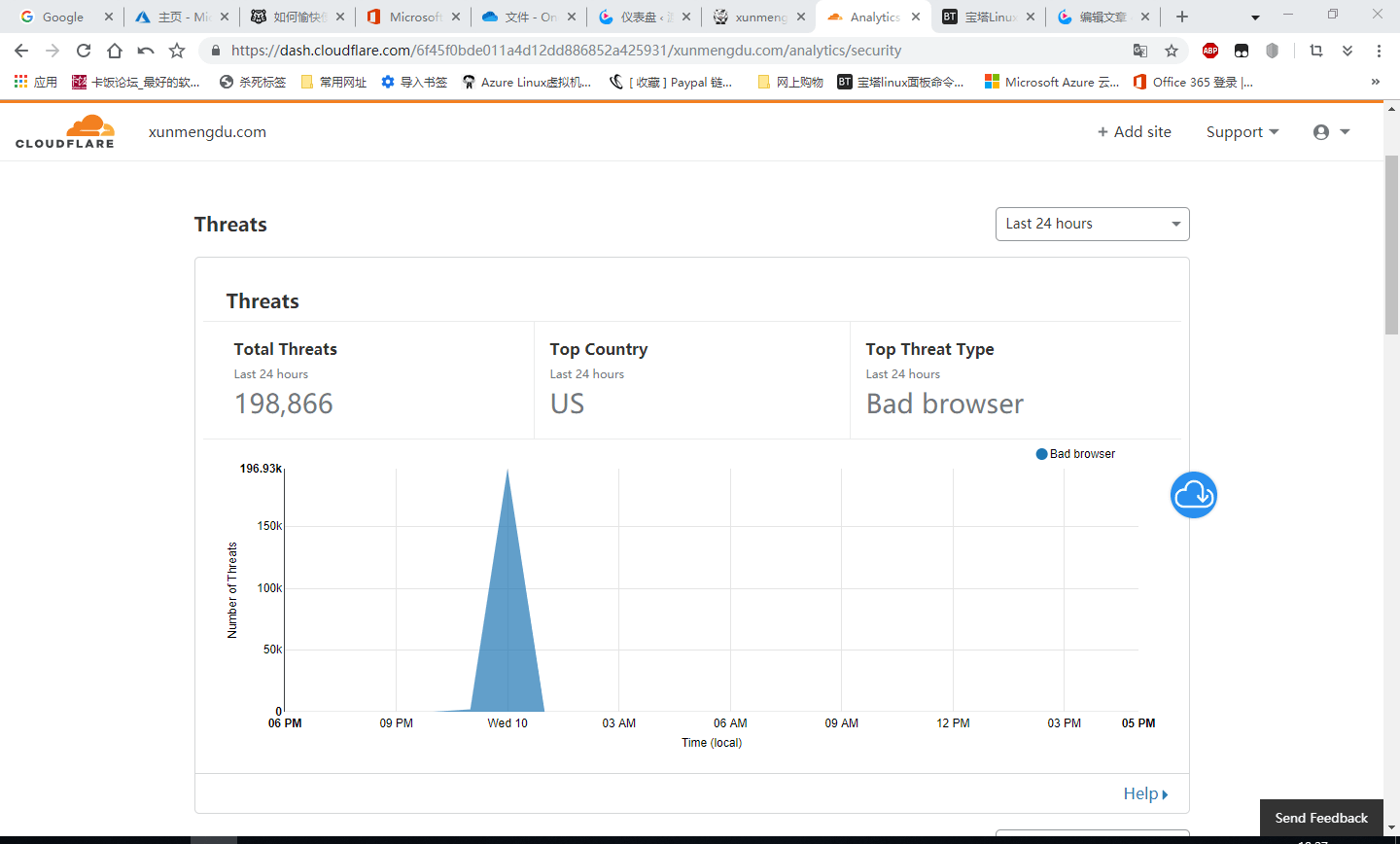Bookmark page with the star icon in address bar
This screenshot has width=1400, height=844.
1172,51
